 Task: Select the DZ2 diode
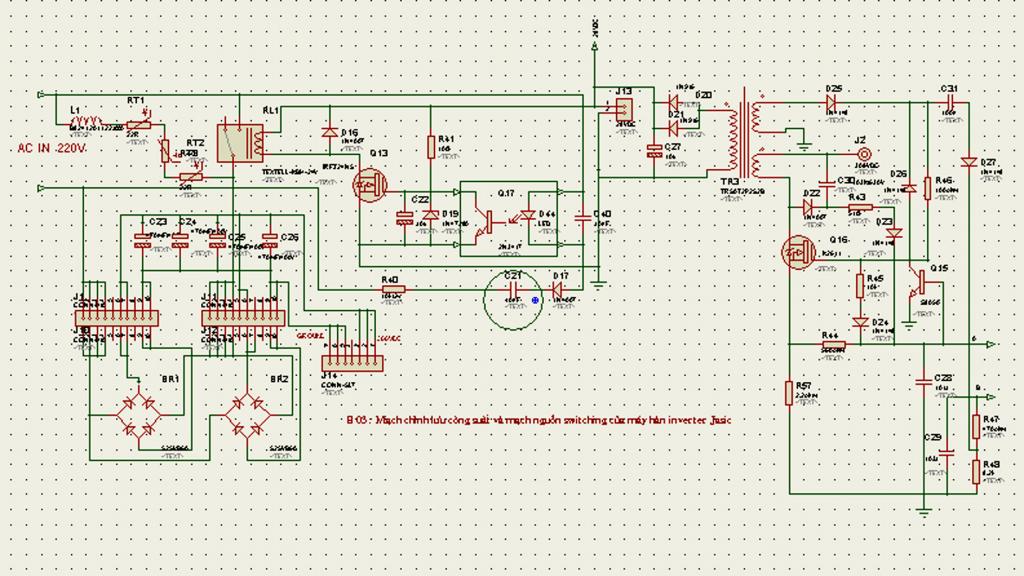(808, 207)
